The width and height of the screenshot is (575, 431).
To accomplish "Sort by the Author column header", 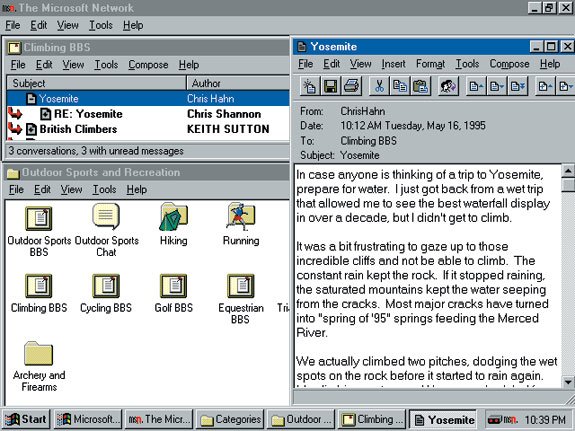I will click(238, 83).
